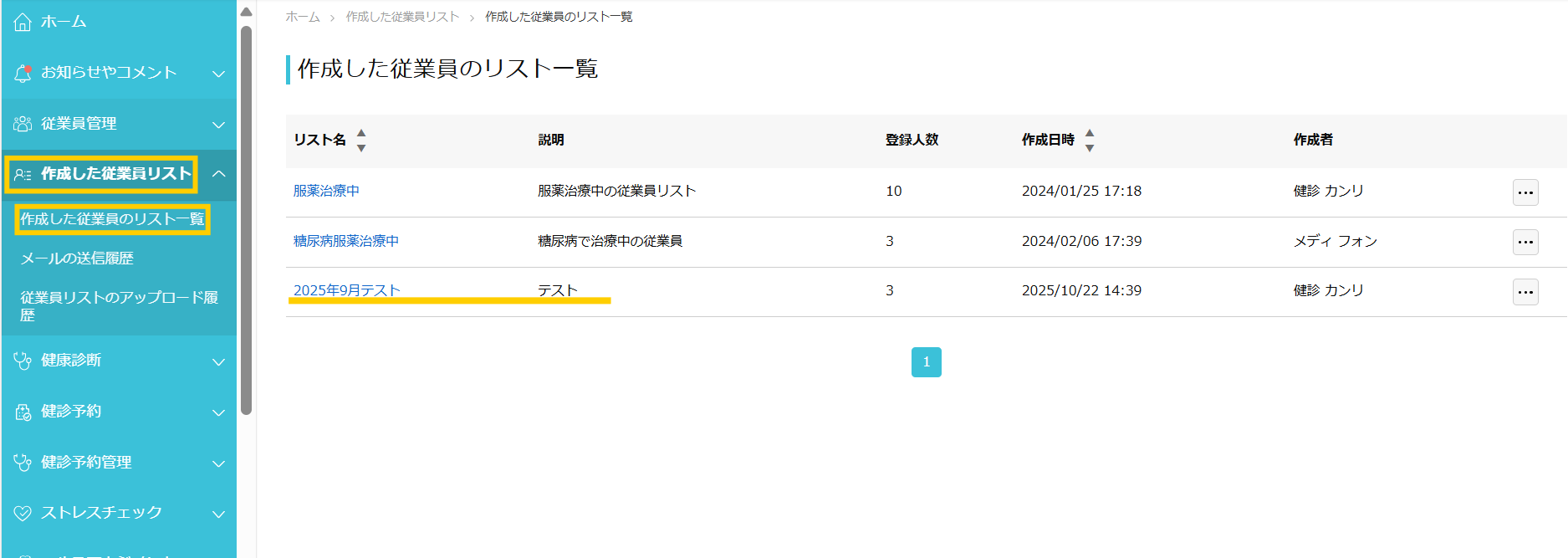The image size is (1568, 558).
Task: Click the 従業員管理 people icon
Action: pyautogui.click(x=23, y=124)
